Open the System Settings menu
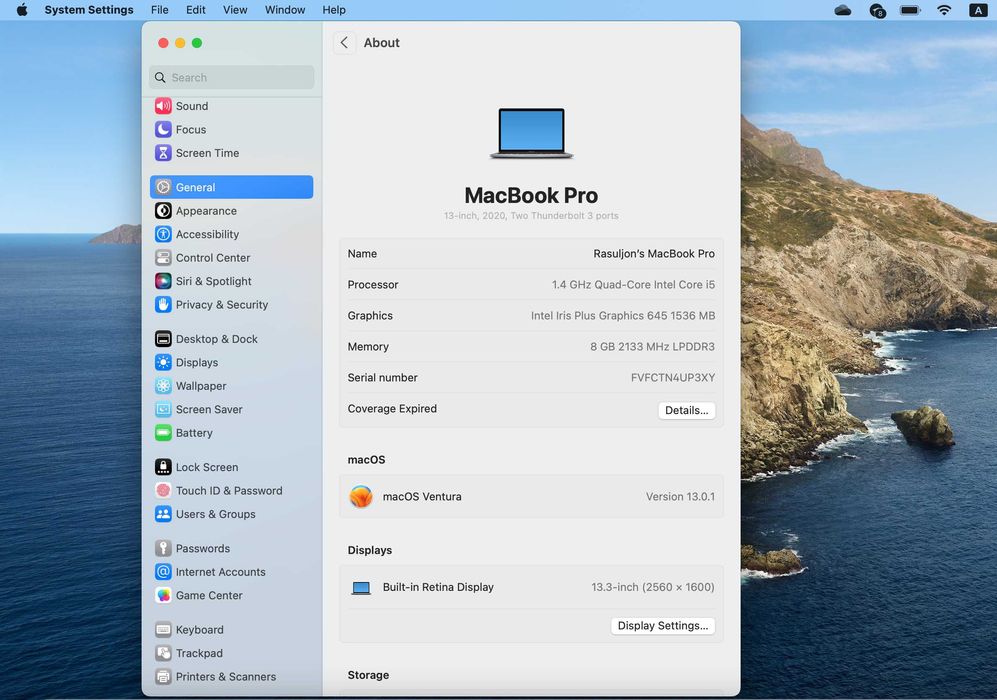 89,10
